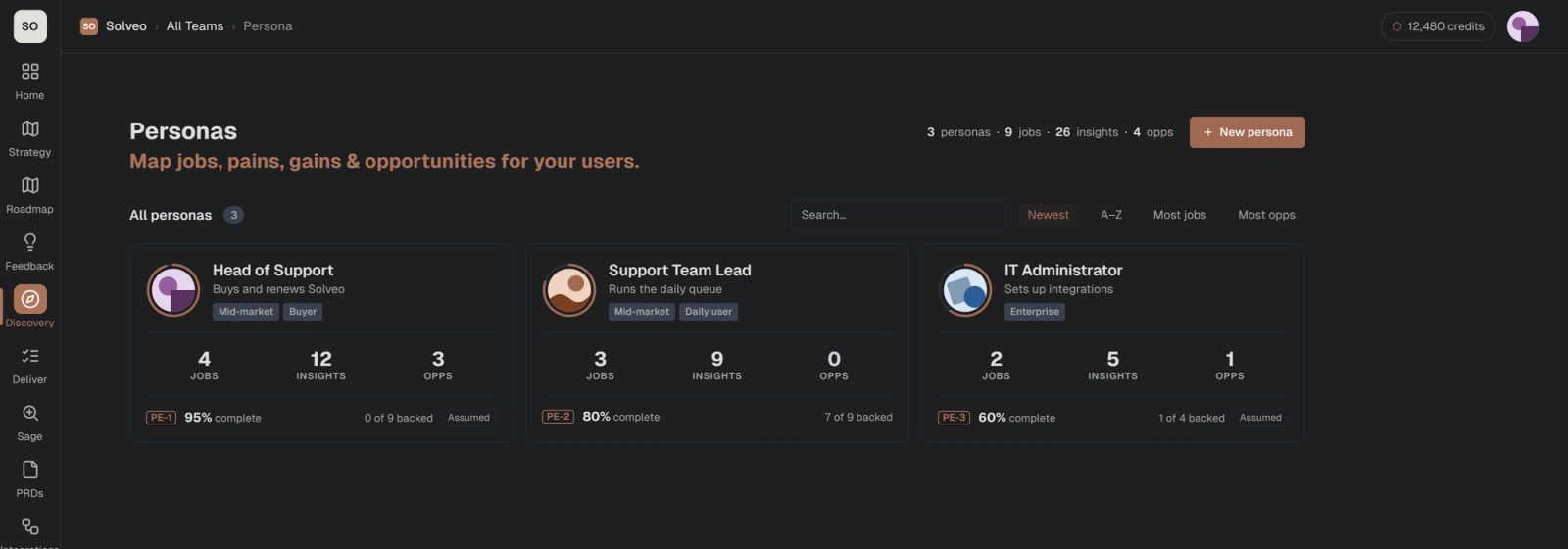Click "60% complete" on IT Administrator

point(1016,418)
